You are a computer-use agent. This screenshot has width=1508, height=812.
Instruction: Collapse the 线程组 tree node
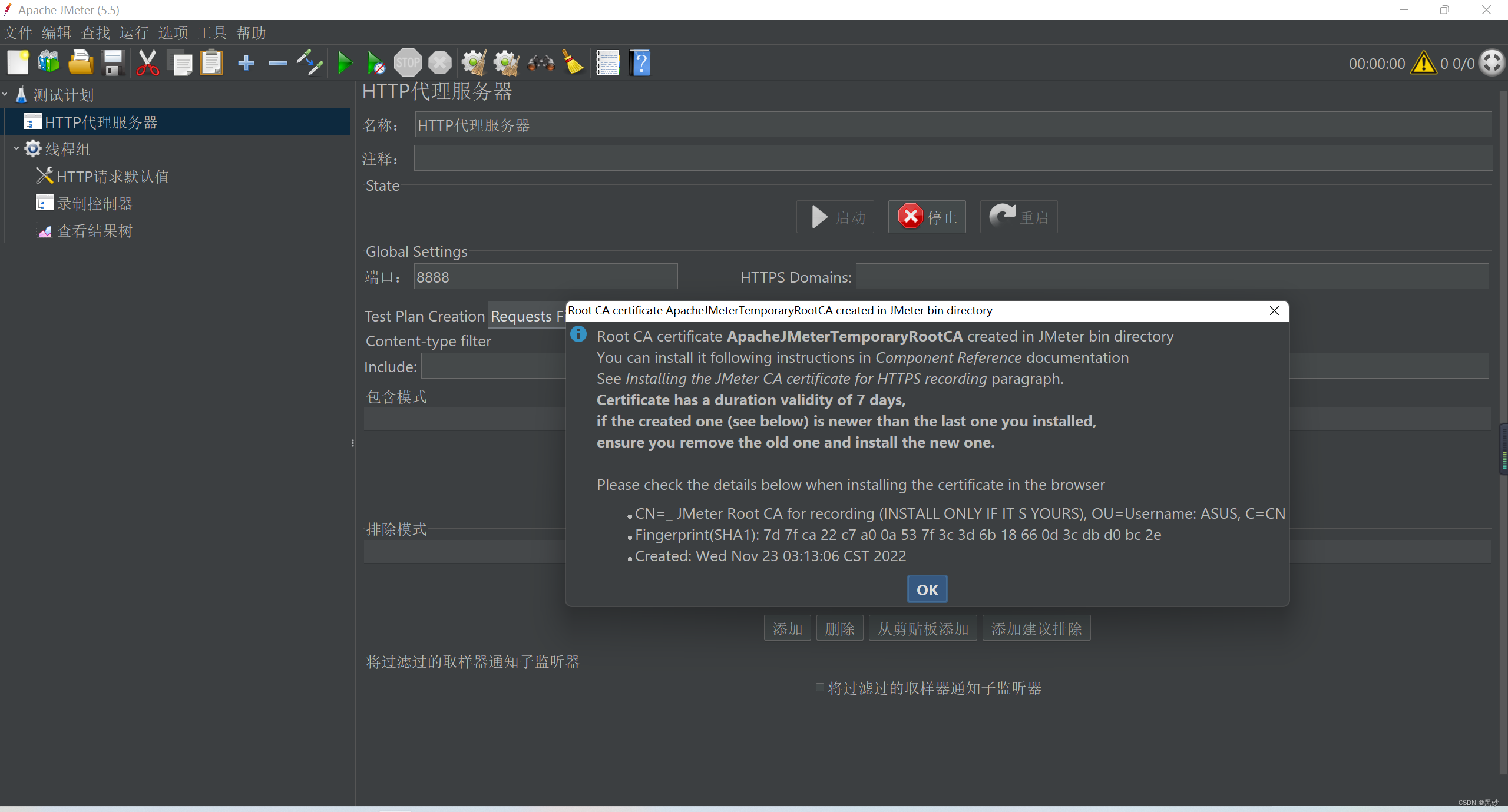16,148
